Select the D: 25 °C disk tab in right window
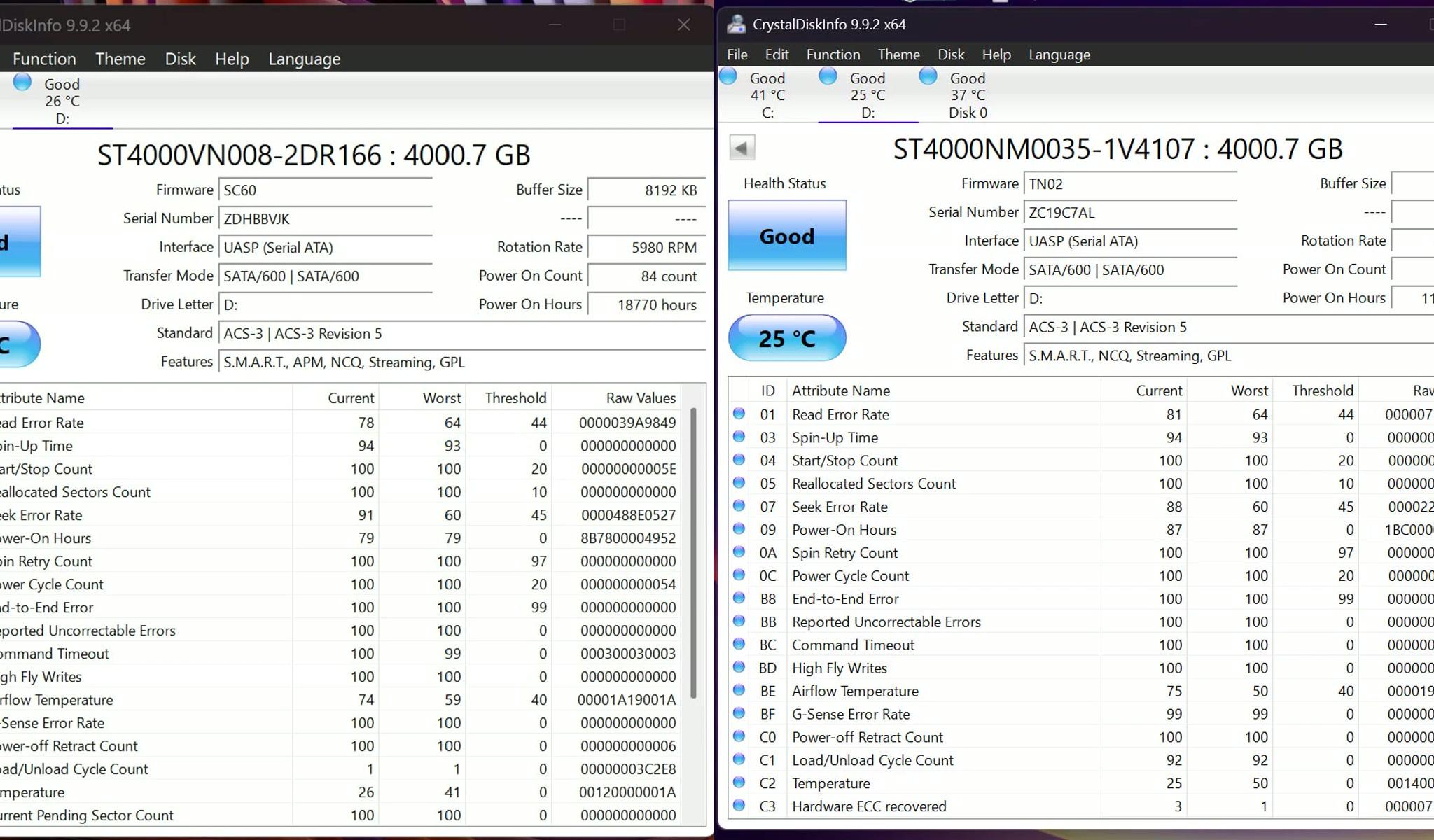 tap(868, 94)
